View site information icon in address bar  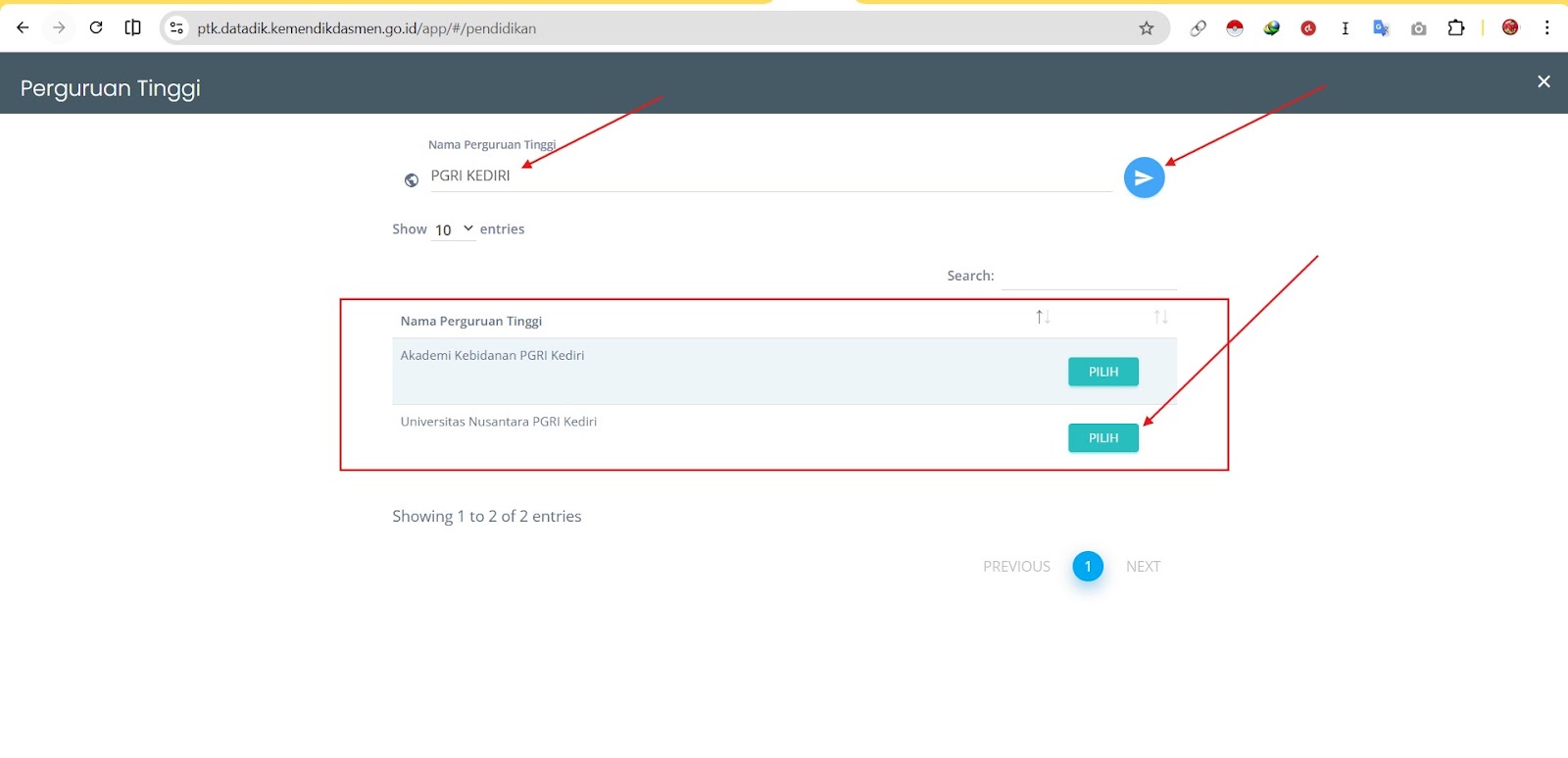click(176, 28)
